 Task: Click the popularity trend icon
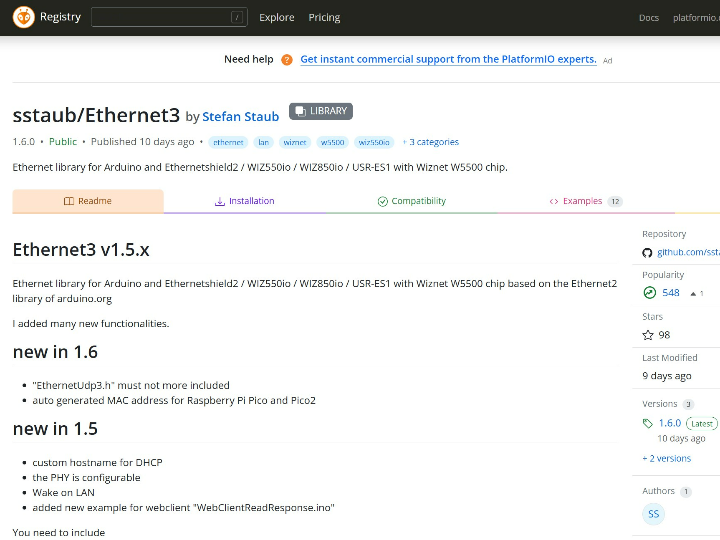(649, 293)
